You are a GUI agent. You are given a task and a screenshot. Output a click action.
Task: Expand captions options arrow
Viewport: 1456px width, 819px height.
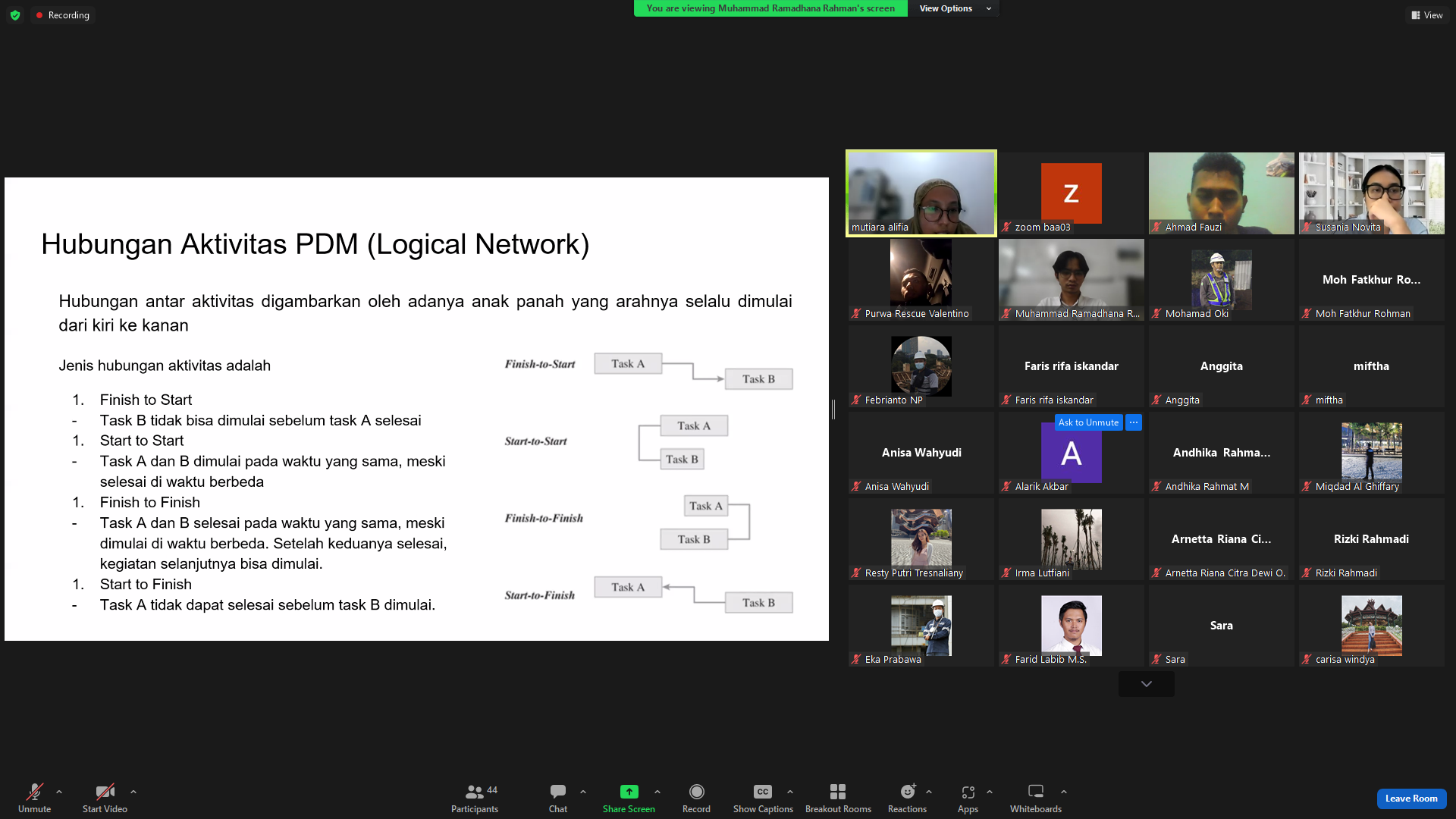coord(790,792)
